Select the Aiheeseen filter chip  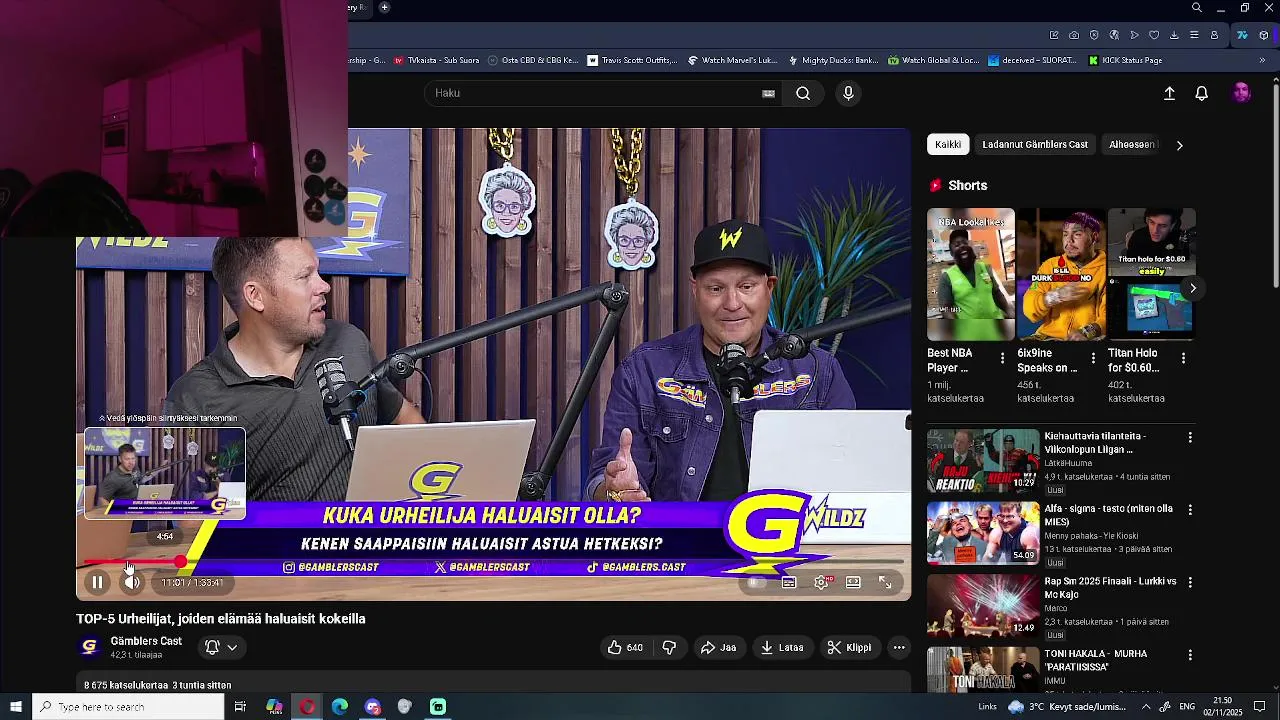click(1132, 145)
